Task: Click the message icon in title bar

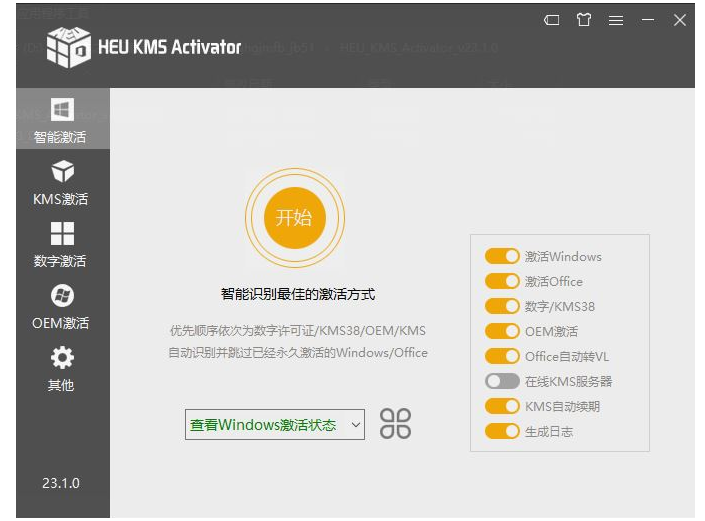Action: tap(552, 20)
